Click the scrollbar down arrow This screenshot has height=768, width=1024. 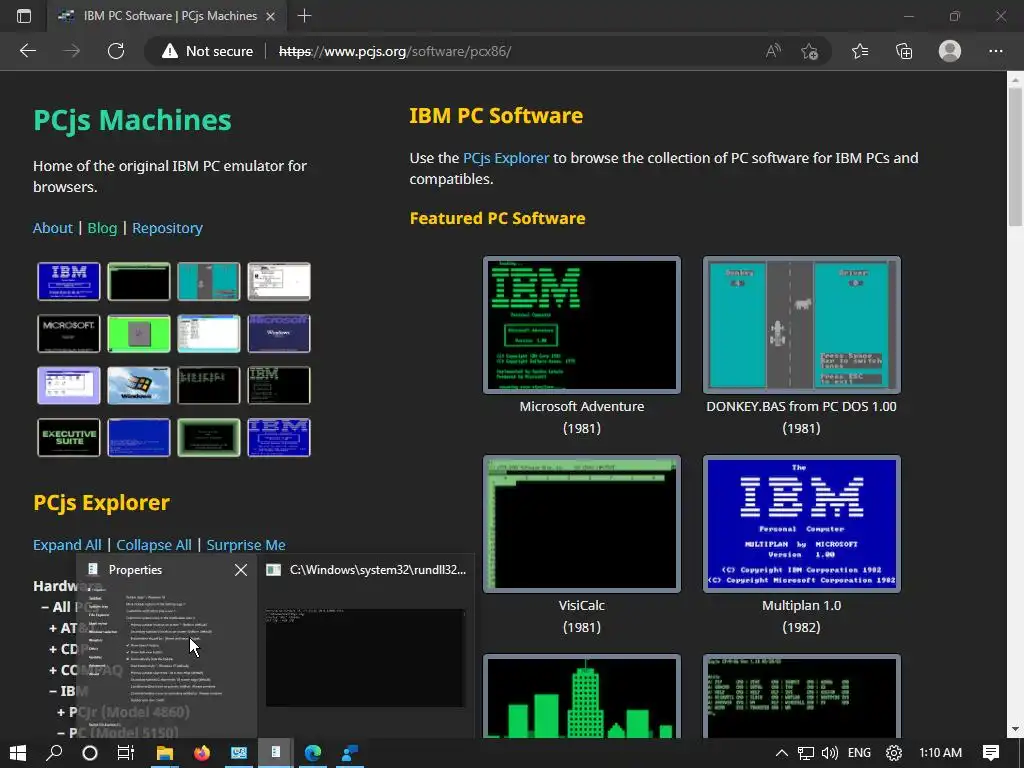(1015, 729)
